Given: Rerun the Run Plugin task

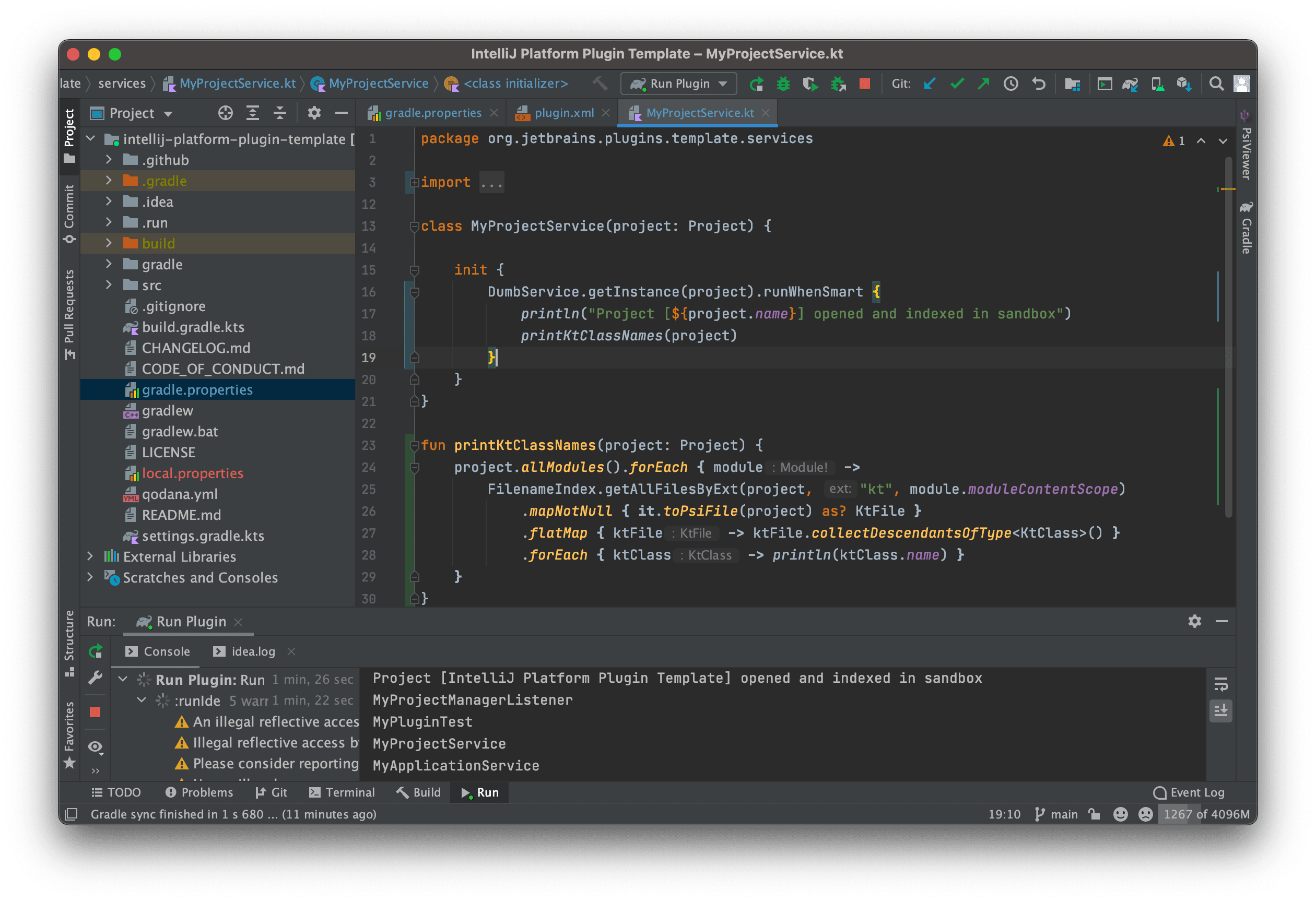Looking at the screenshot, I should point(96,651).
